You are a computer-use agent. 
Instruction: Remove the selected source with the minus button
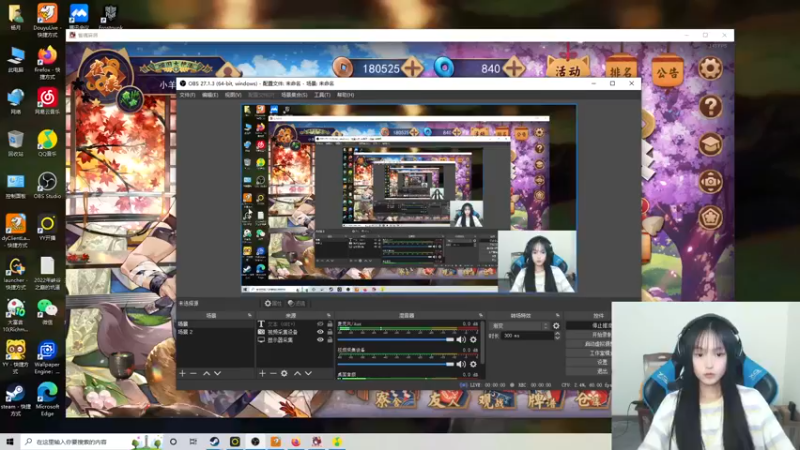[273, 373]
